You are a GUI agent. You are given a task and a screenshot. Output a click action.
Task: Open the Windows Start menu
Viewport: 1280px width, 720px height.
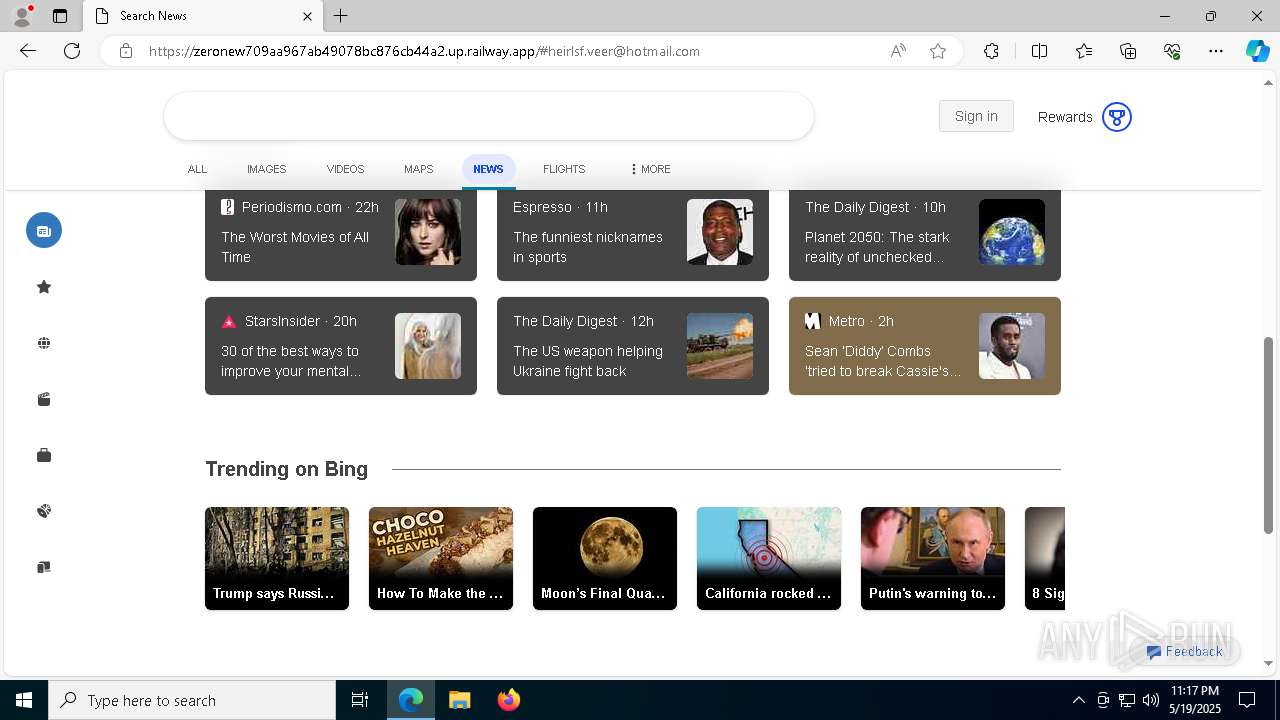(24, 700)
